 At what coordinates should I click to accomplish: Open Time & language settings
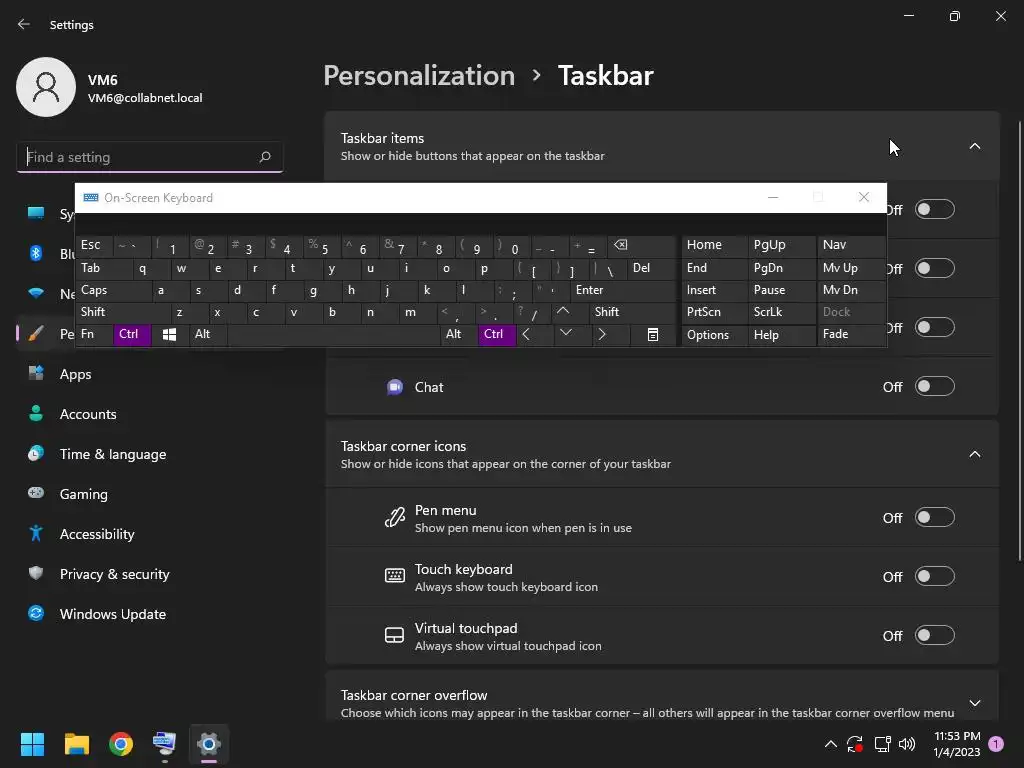coord(112,454)
